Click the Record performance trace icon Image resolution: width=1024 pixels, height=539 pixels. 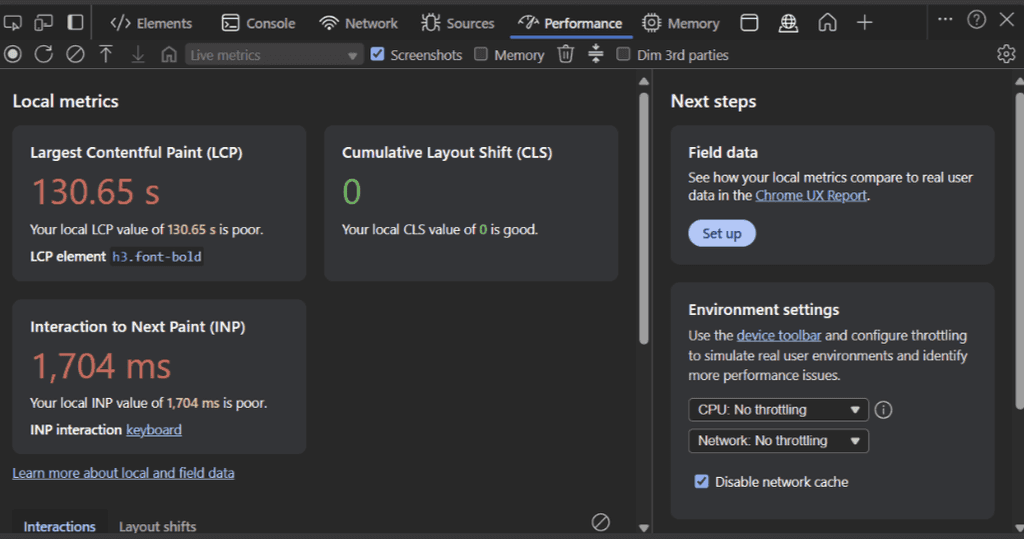pos(13,55)
